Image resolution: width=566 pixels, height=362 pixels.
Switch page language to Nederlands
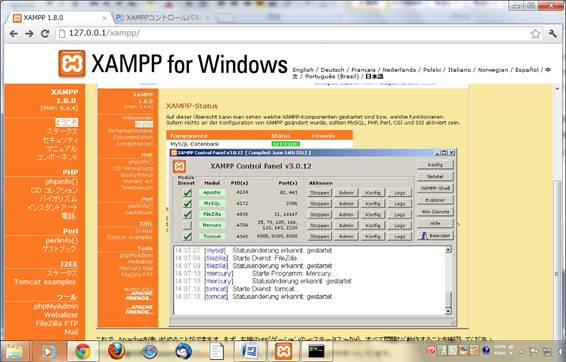pos(399,70)
